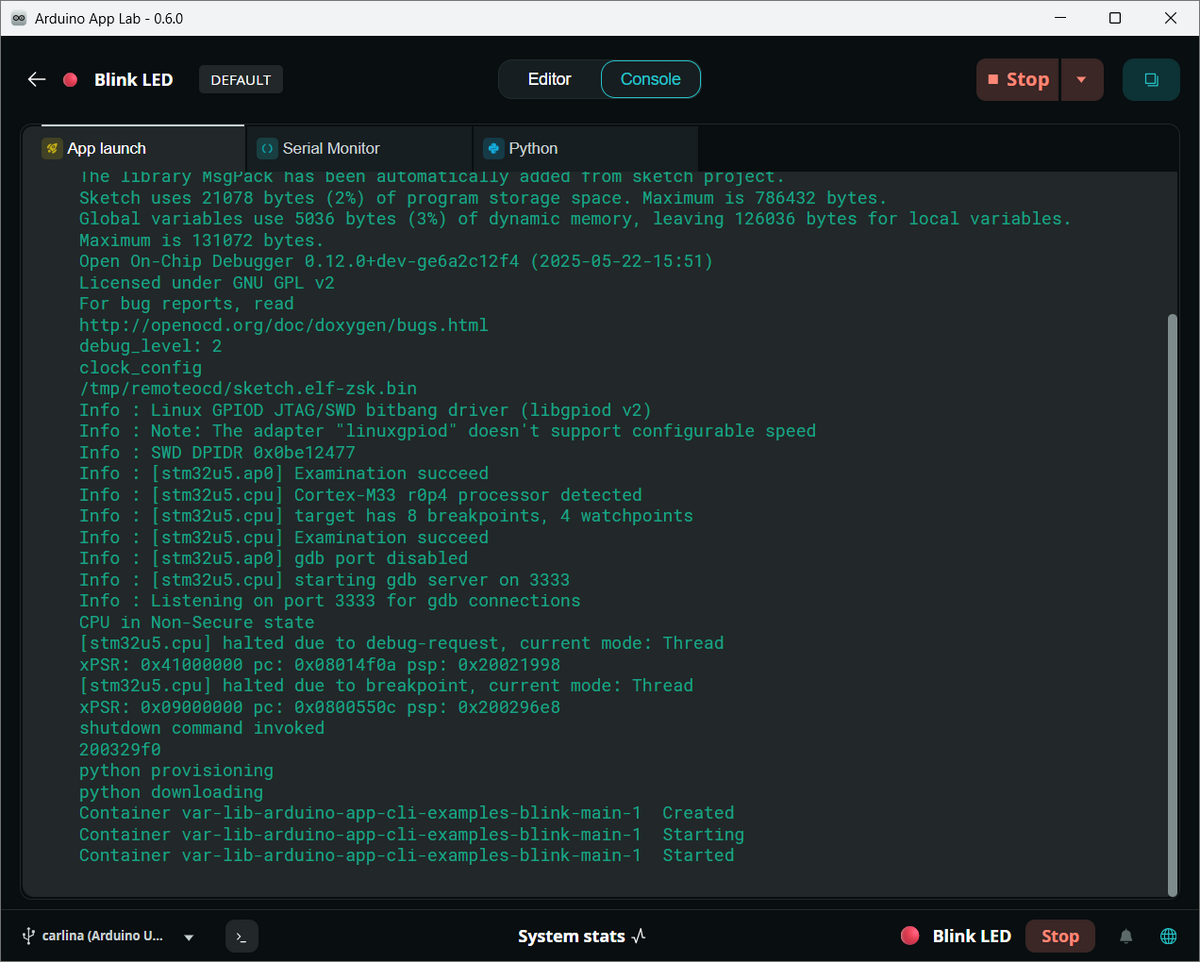Click the DEFAULT badge

(241, 80)
